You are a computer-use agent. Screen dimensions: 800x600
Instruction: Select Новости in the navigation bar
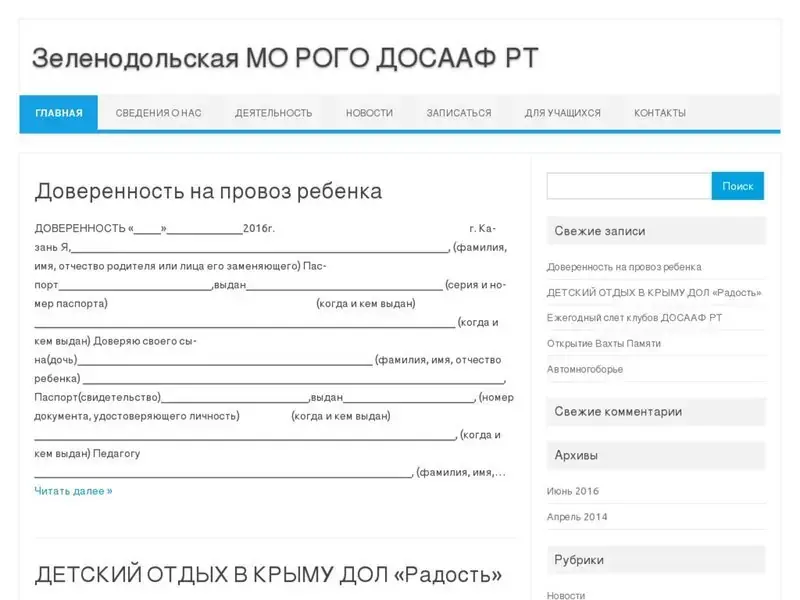coord(369,113)
